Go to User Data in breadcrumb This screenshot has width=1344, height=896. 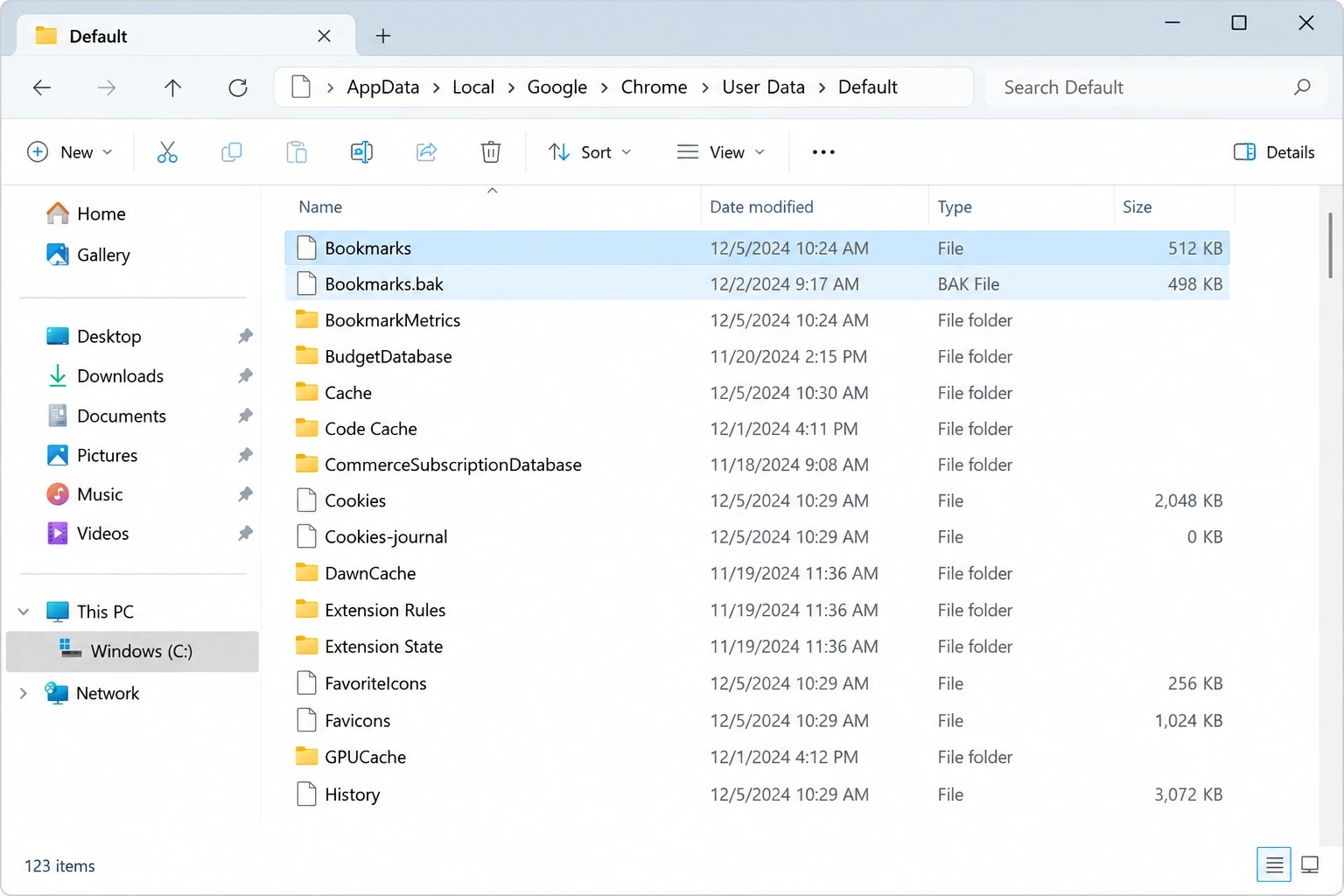(763, 87)
